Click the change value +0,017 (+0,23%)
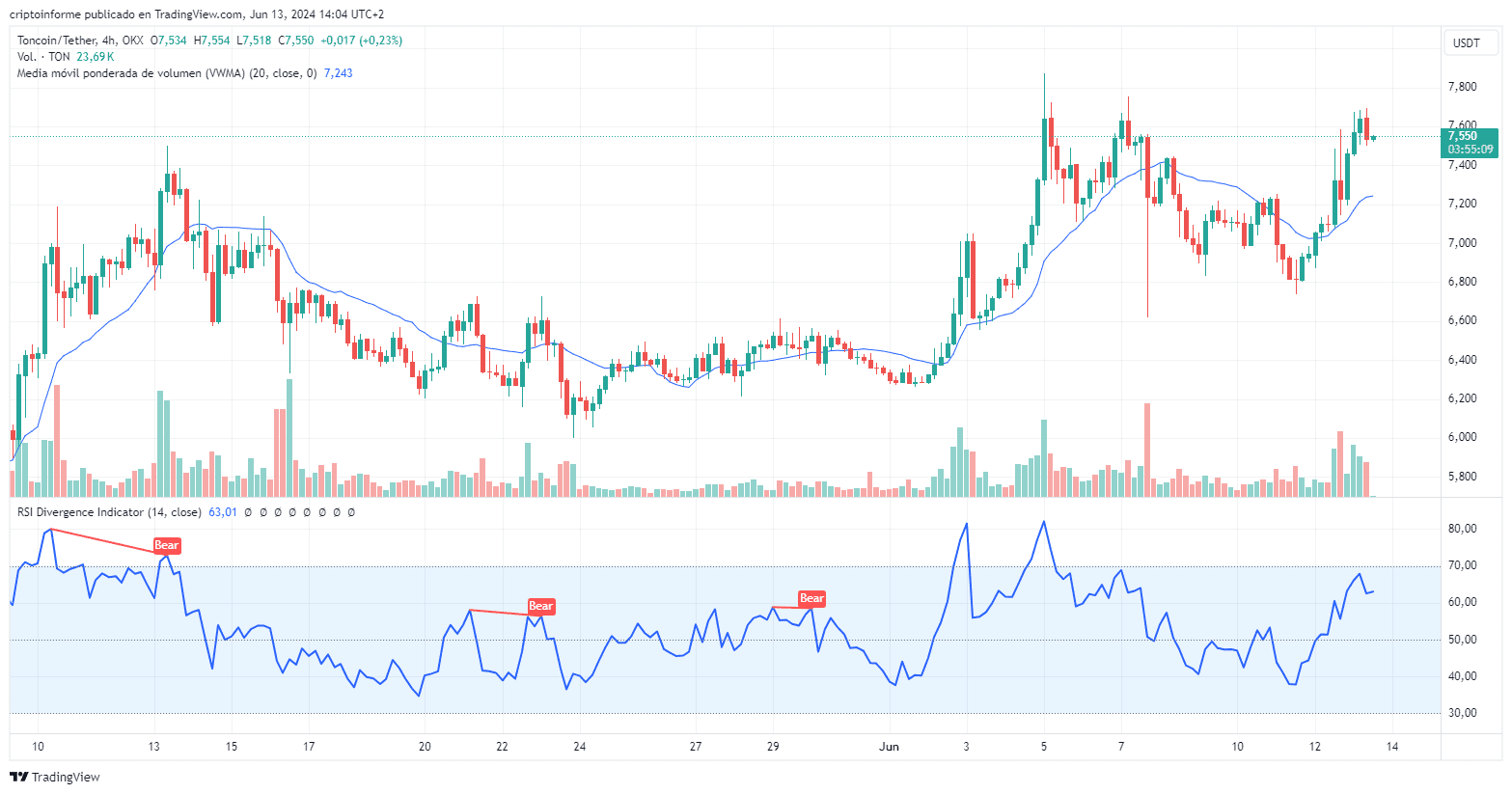Screen dimensions: 1512x794 (x=362, y=41)
